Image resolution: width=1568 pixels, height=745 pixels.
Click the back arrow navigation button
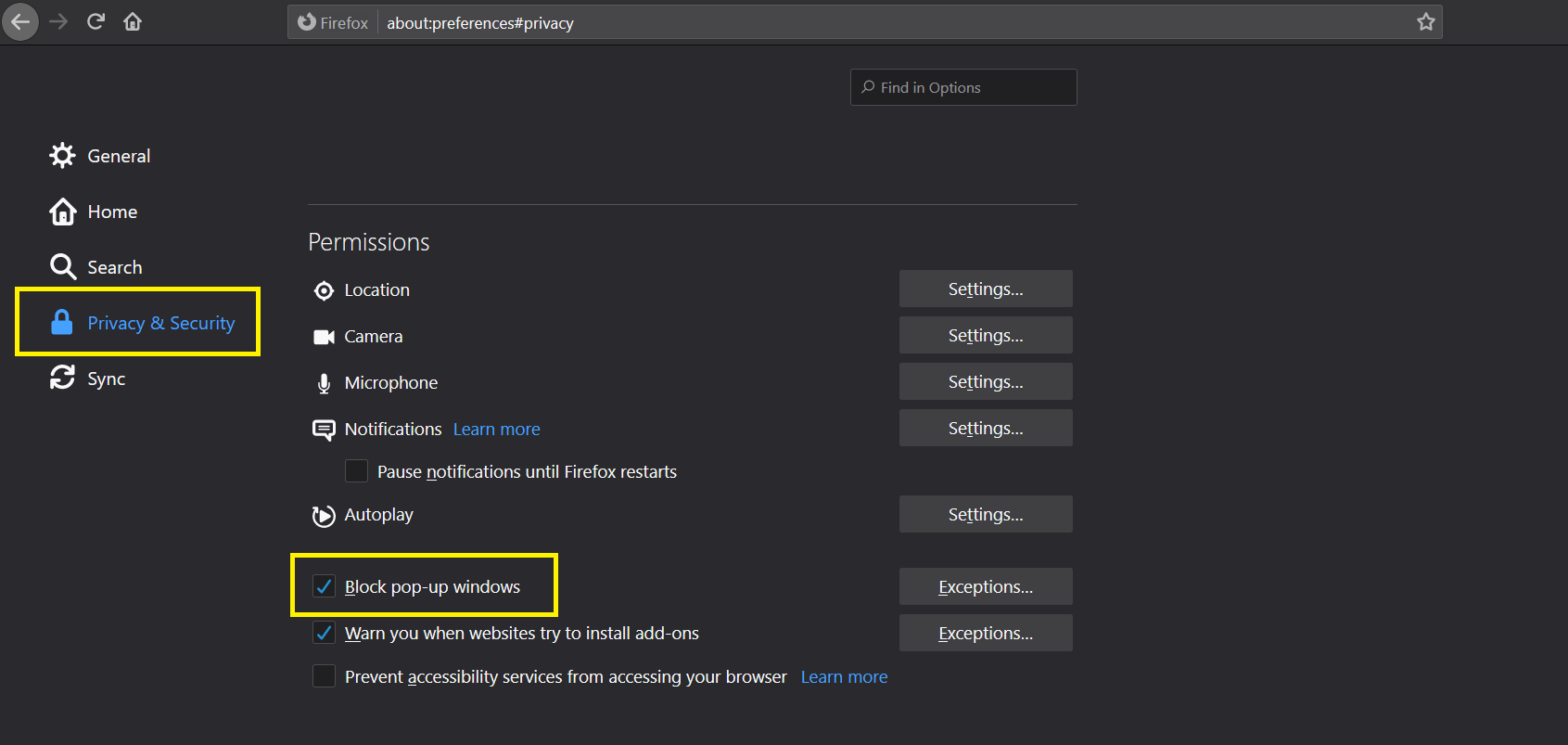pyautogui.click(x=20, y=22)
